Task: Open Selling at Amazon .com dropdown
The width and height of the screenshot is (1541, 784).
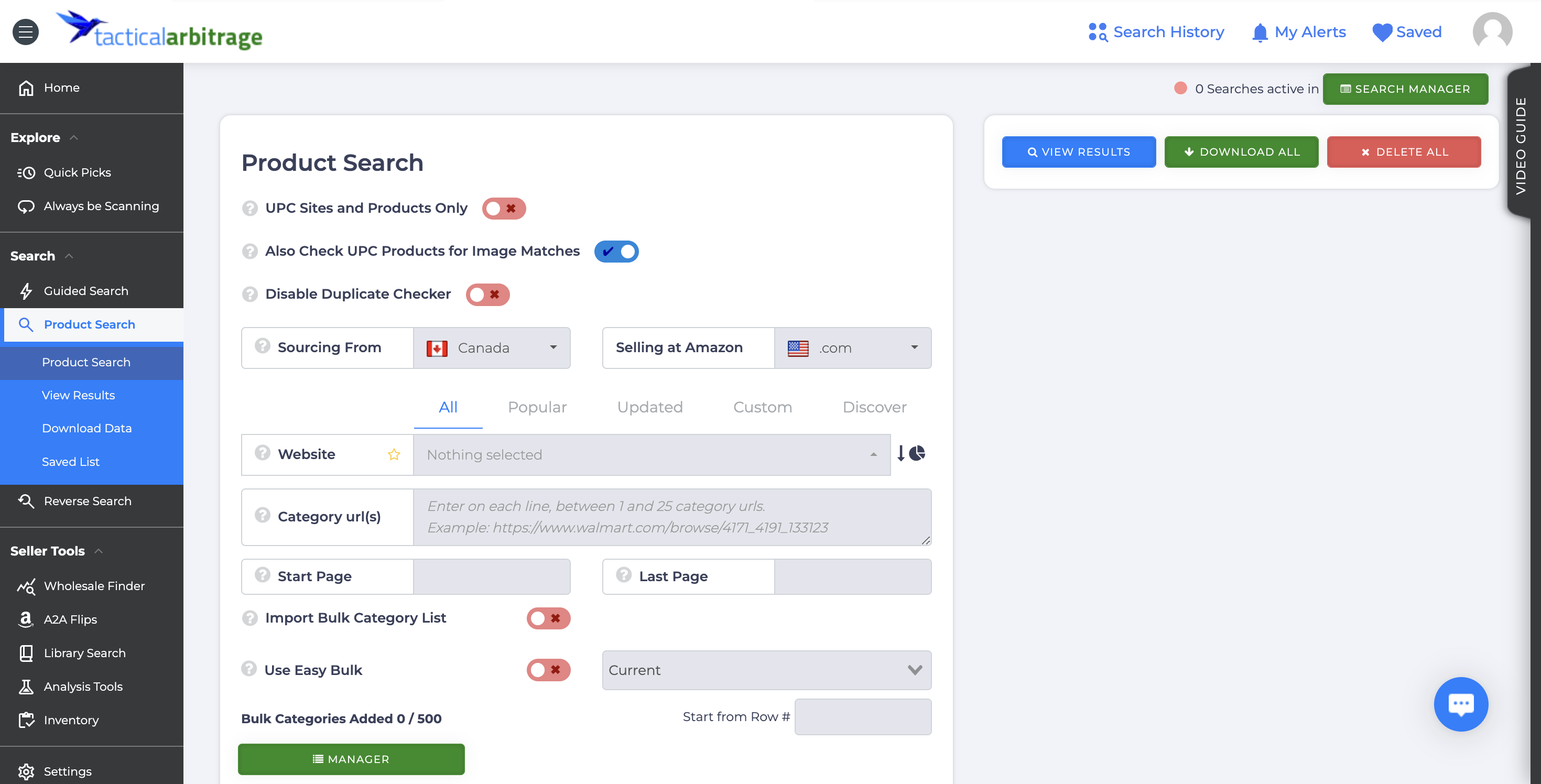Action: 852,347
